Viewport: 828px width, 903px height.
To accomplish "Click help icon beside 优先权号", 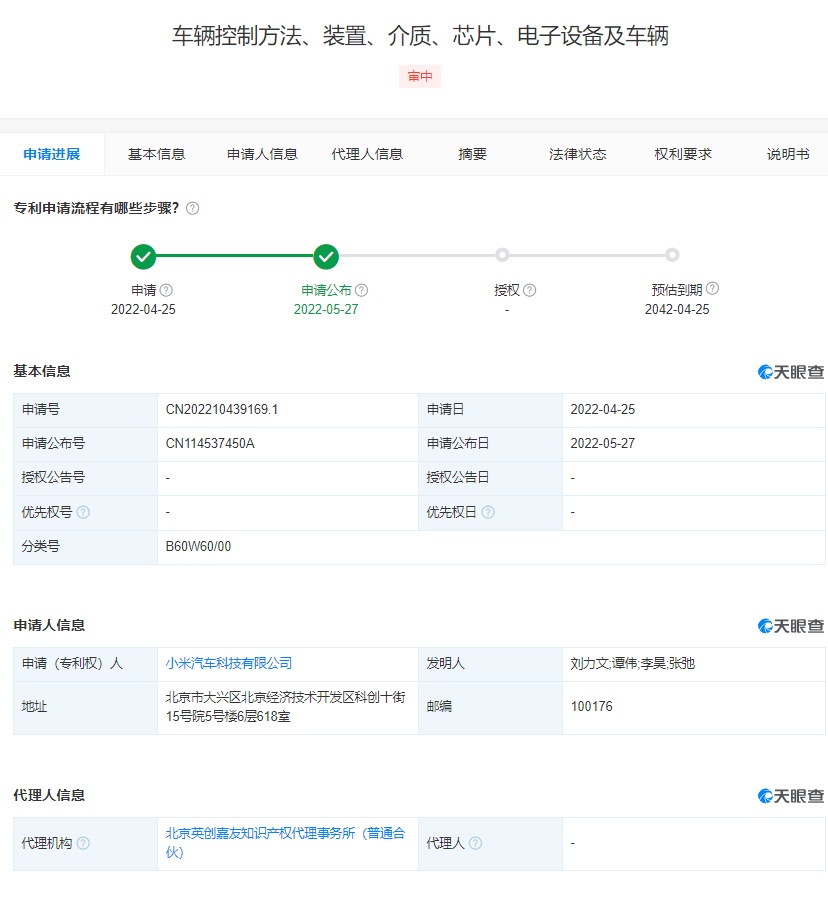I will tap(83, 512).
